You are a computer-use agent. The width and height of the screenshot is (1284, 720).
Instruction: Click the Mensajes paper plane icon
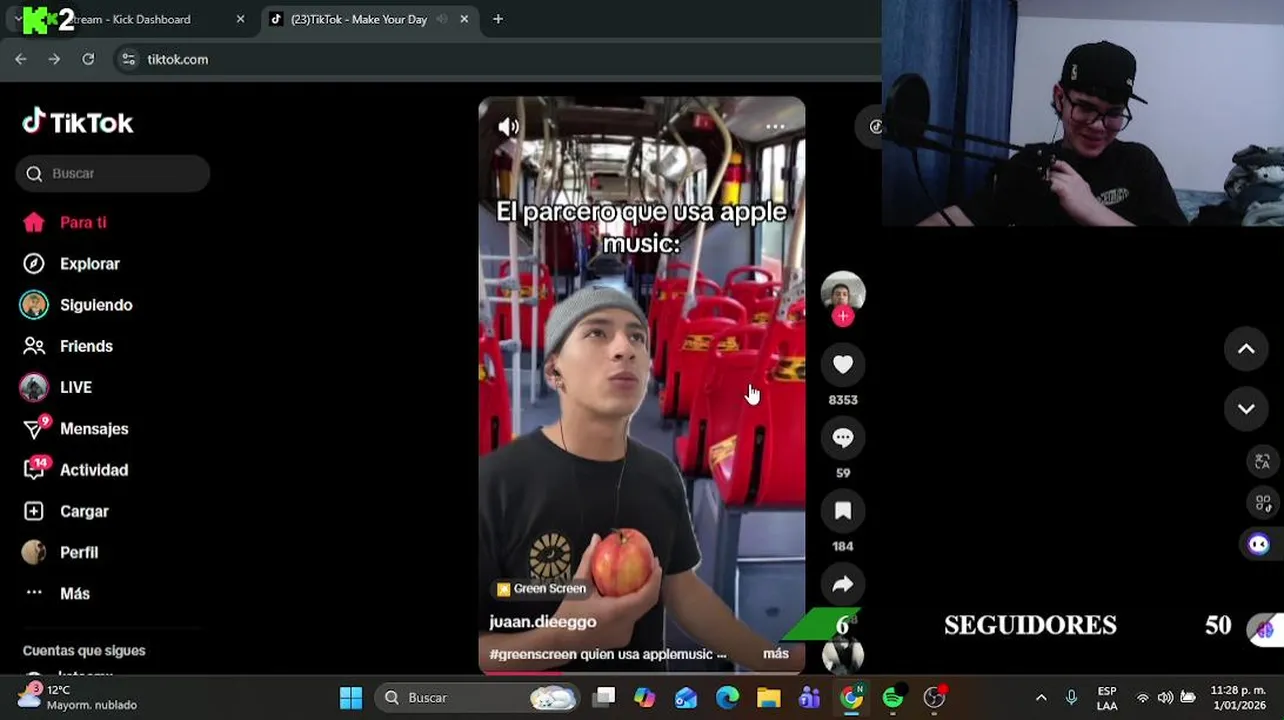click(34, 429)
